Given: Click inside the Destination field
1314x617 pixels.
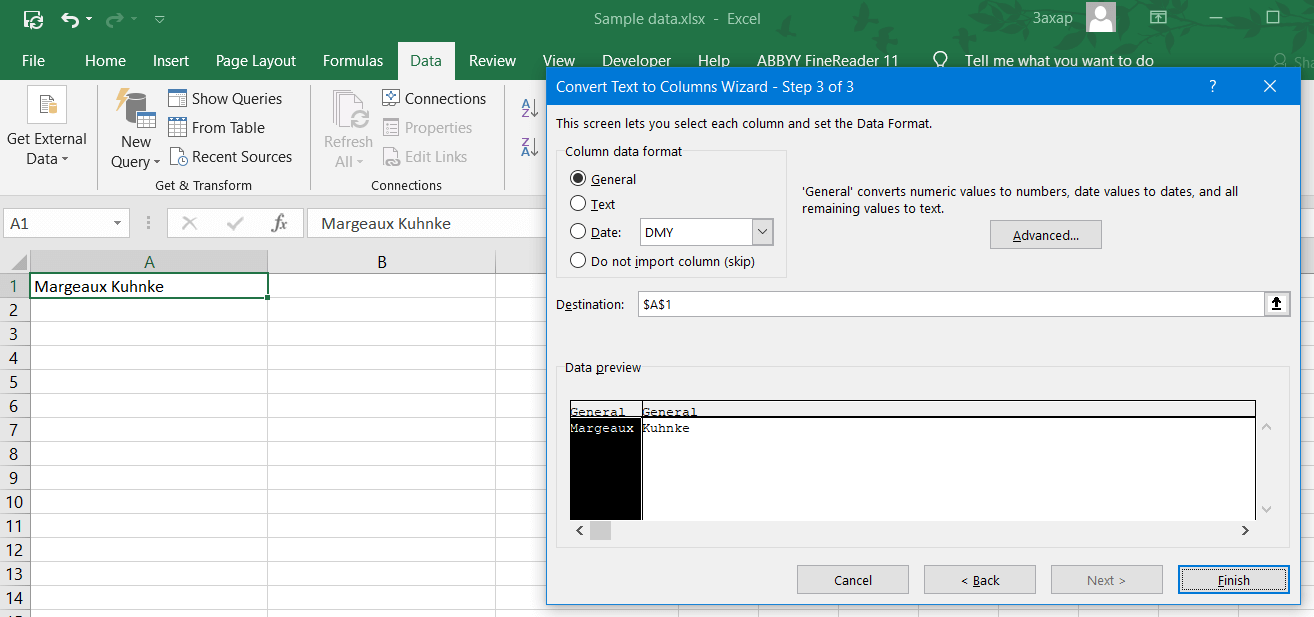Looking at the screenshot, I should coord(900,303).
